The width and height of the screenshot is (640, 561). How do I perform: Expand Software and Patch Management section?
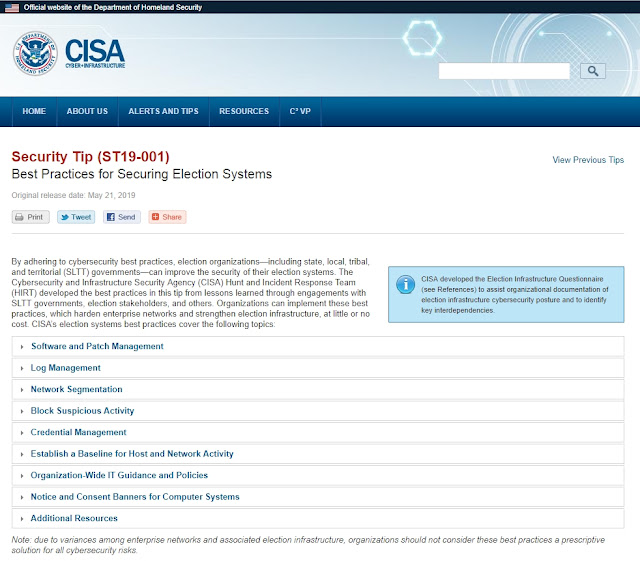coord(318,346)
